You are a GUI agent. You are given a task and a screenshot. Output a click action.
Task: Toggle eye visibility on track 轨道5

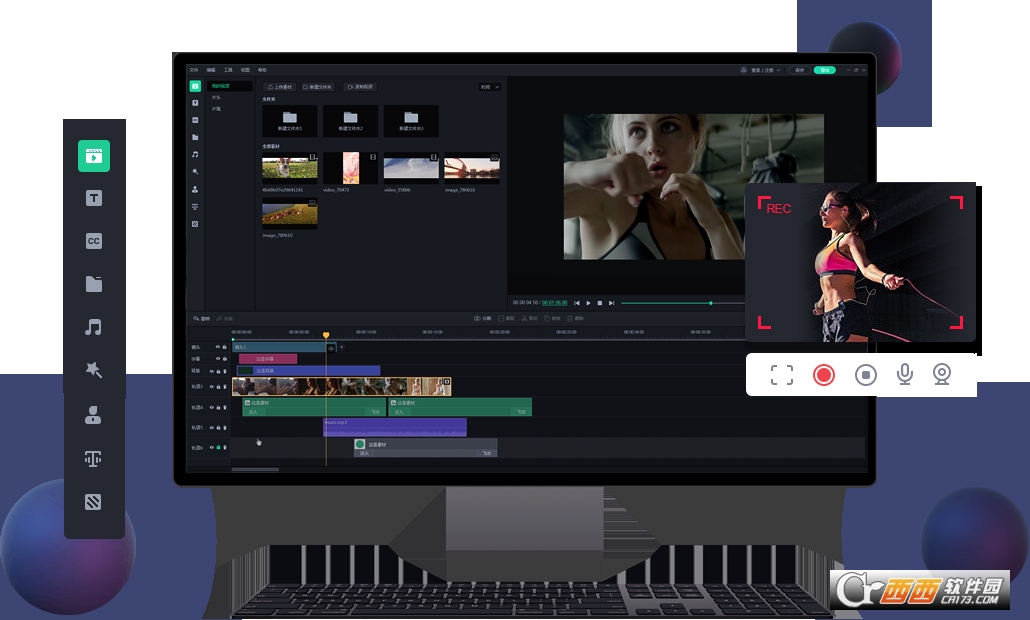click(x=211, y=427)
